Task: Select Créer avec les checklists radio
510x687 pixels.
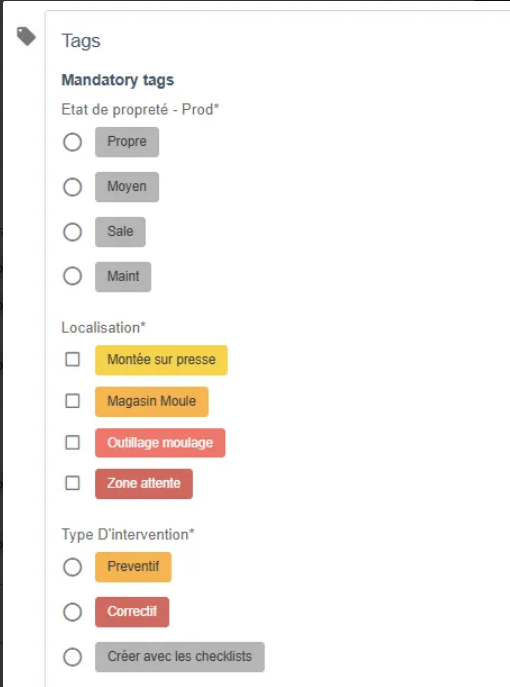Action: (72, 657)
